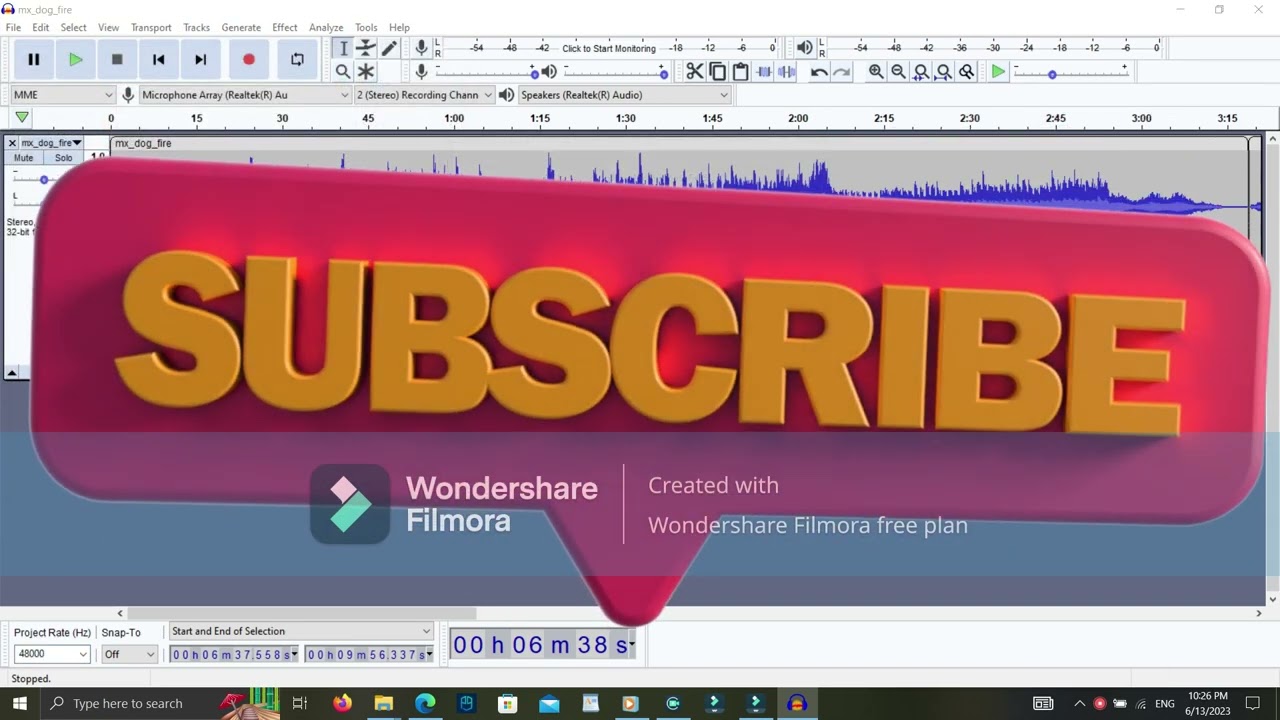The height and width of the screenshot is (720, 1280).
Task: Click the Zoom In magnifier icon
Action: pyautogui.click(x=876, y=71)
